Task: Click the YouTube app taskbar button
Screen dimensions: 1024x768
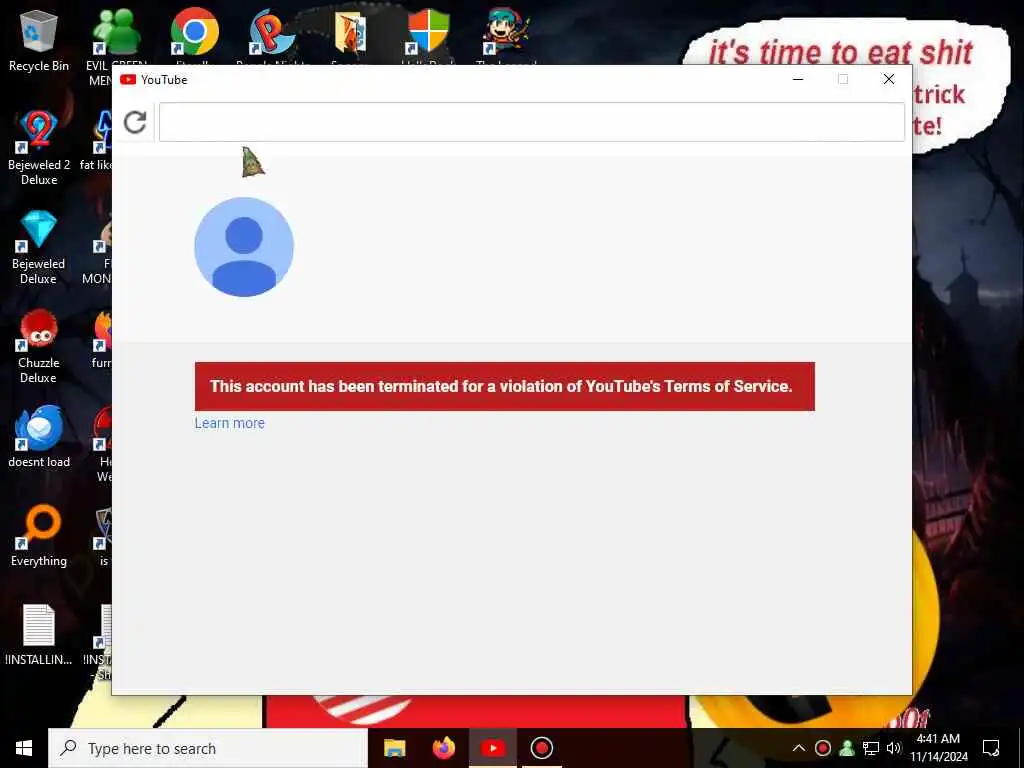Action: tap(493, 748)
